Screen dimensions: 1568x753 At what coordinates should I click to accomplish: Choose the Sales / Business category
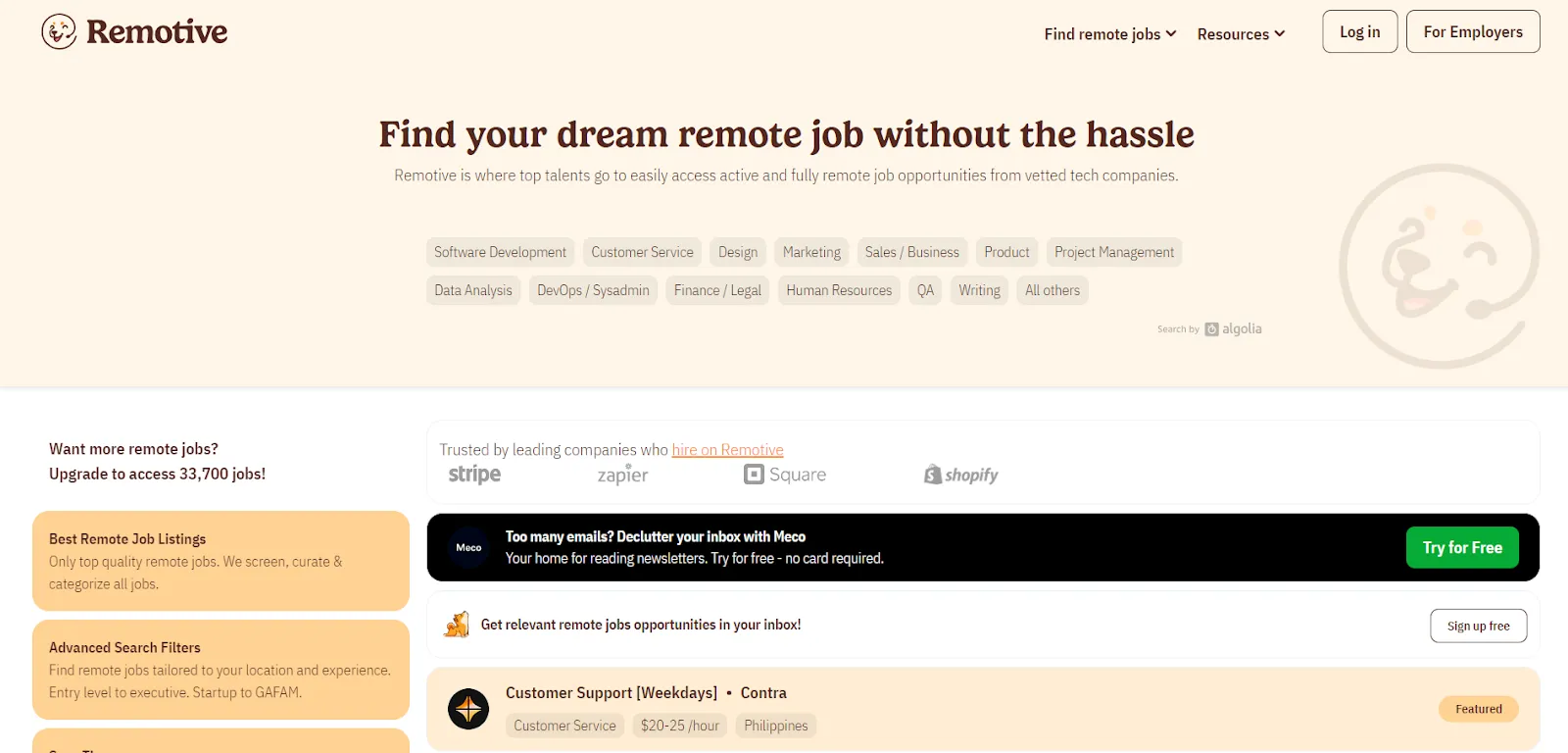[912, 252]
